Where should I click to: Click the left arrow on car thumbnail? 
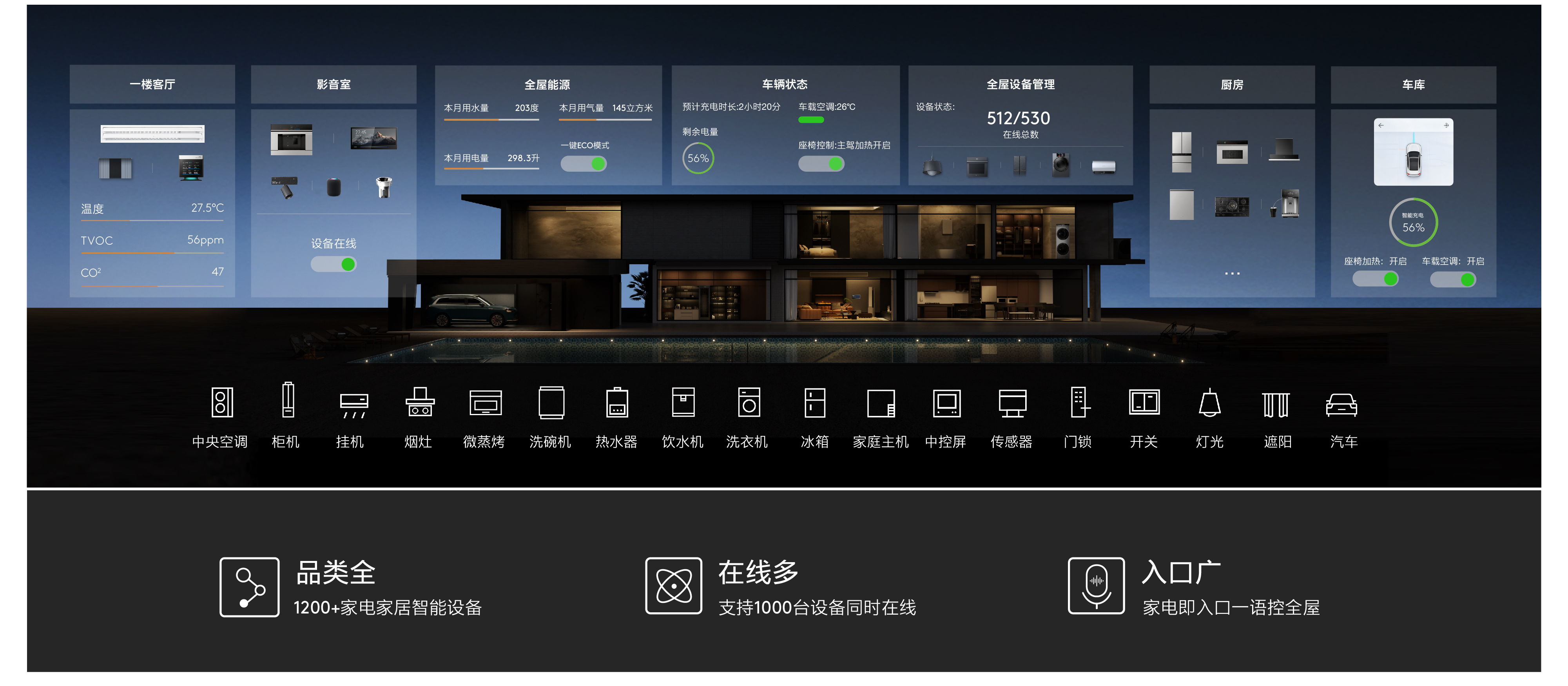coord(1381,125)
